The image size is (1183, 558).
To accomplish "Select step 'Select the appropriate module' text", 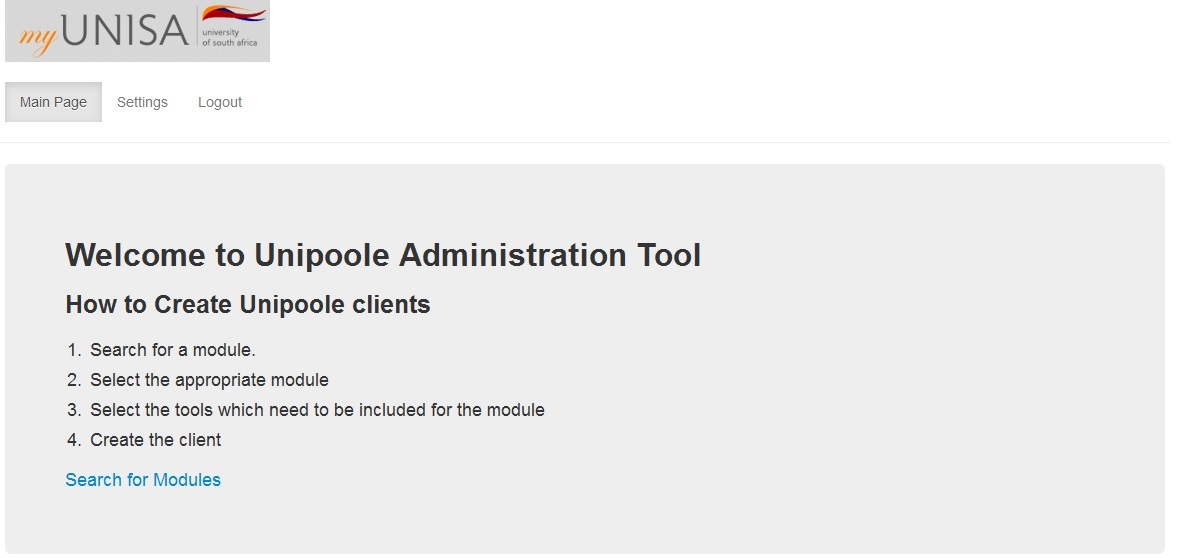I will point(210,380).
